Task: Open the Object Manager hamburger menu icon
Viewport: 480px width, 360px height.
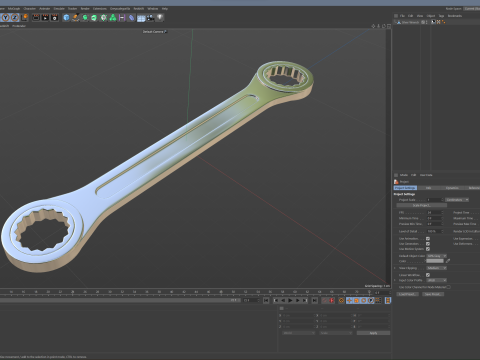Action: pos(396,16)
